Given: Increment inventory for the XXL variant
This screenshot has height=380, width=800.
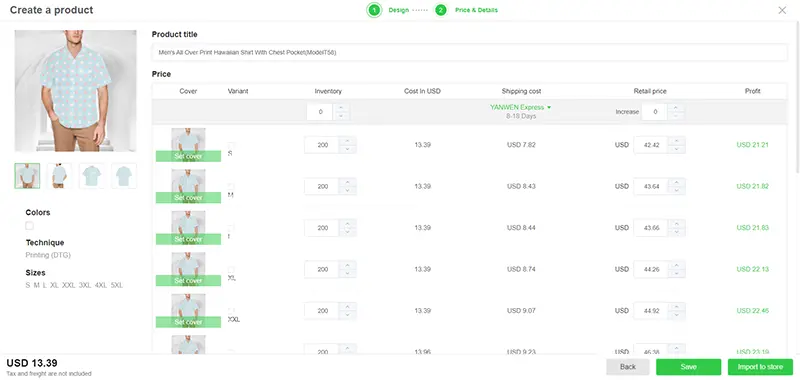Looking at the screenshot, I should [347, 307].
